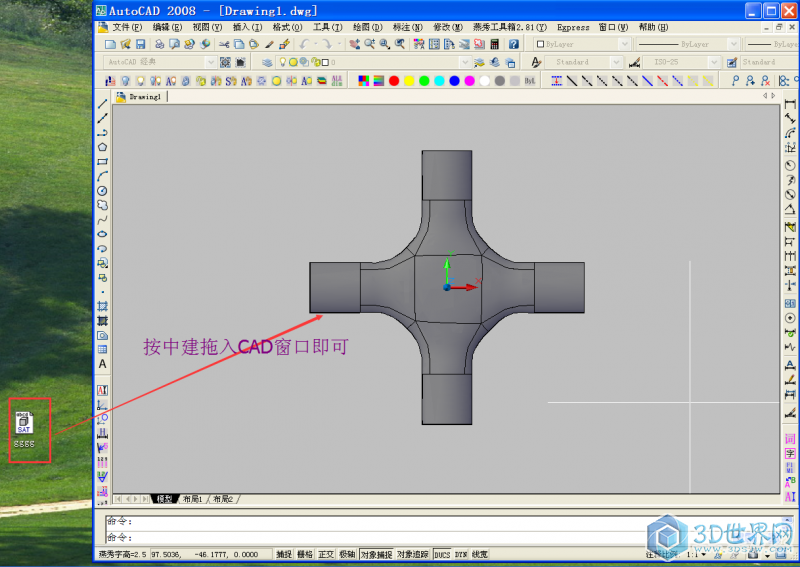Open the ByLayer linetype dropdown
This screenshot has height=567, width=800.
pyautogui.click(x=733, y=44)
